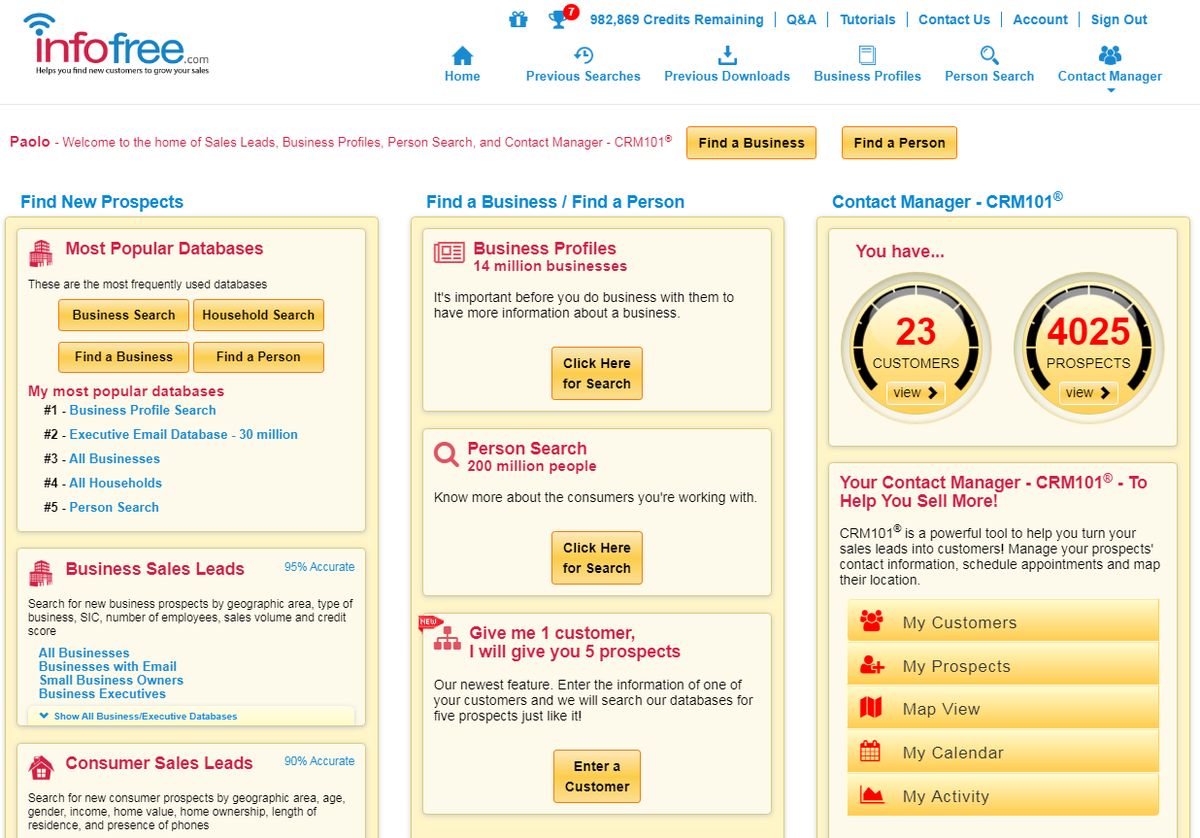The height and width of the screenshot is (838, 1200).
Task: Open the All Households database link
Action: coord(115,483)
